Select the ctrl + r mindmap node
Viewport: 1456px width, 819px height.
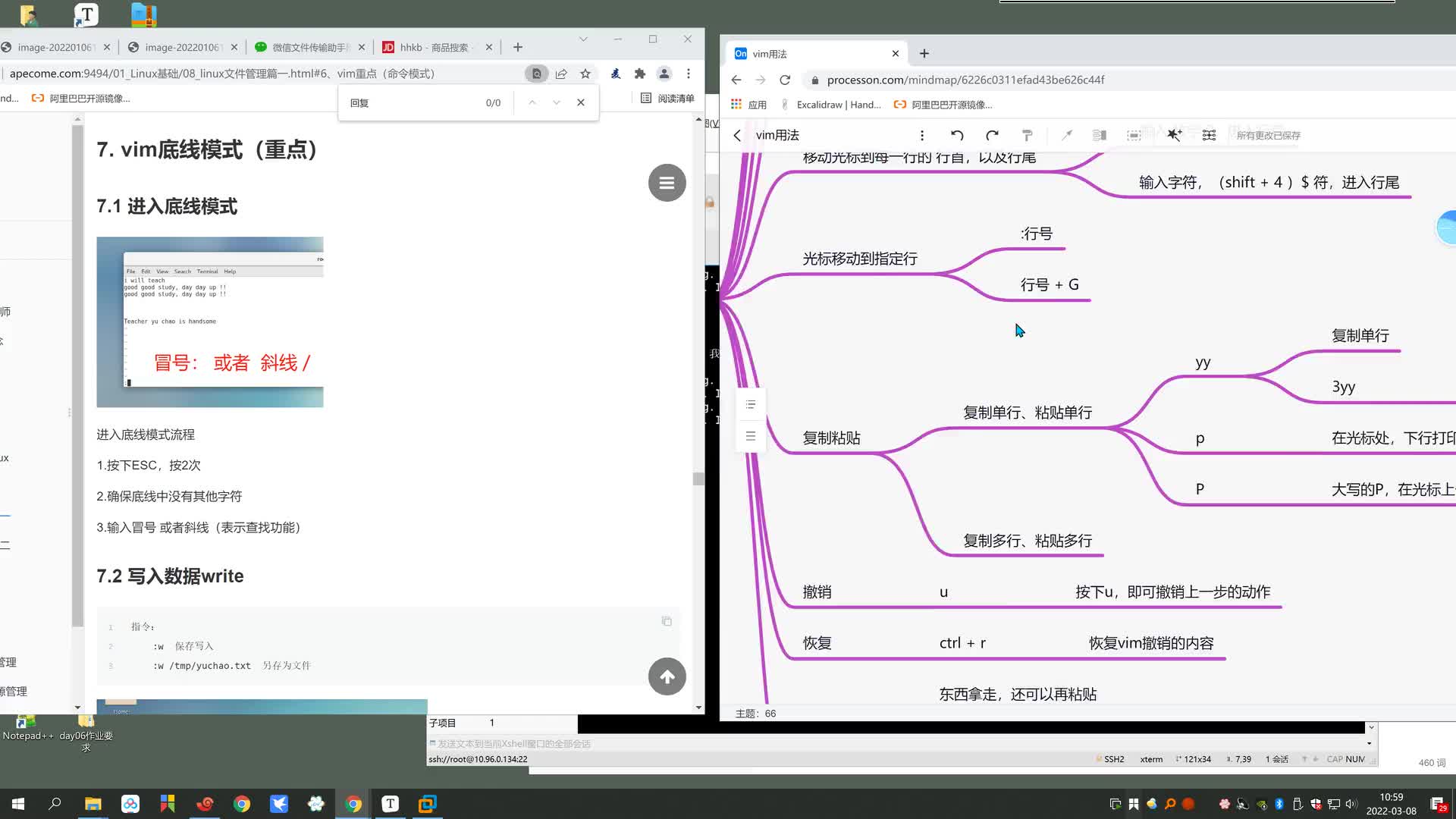click(962, 643)
